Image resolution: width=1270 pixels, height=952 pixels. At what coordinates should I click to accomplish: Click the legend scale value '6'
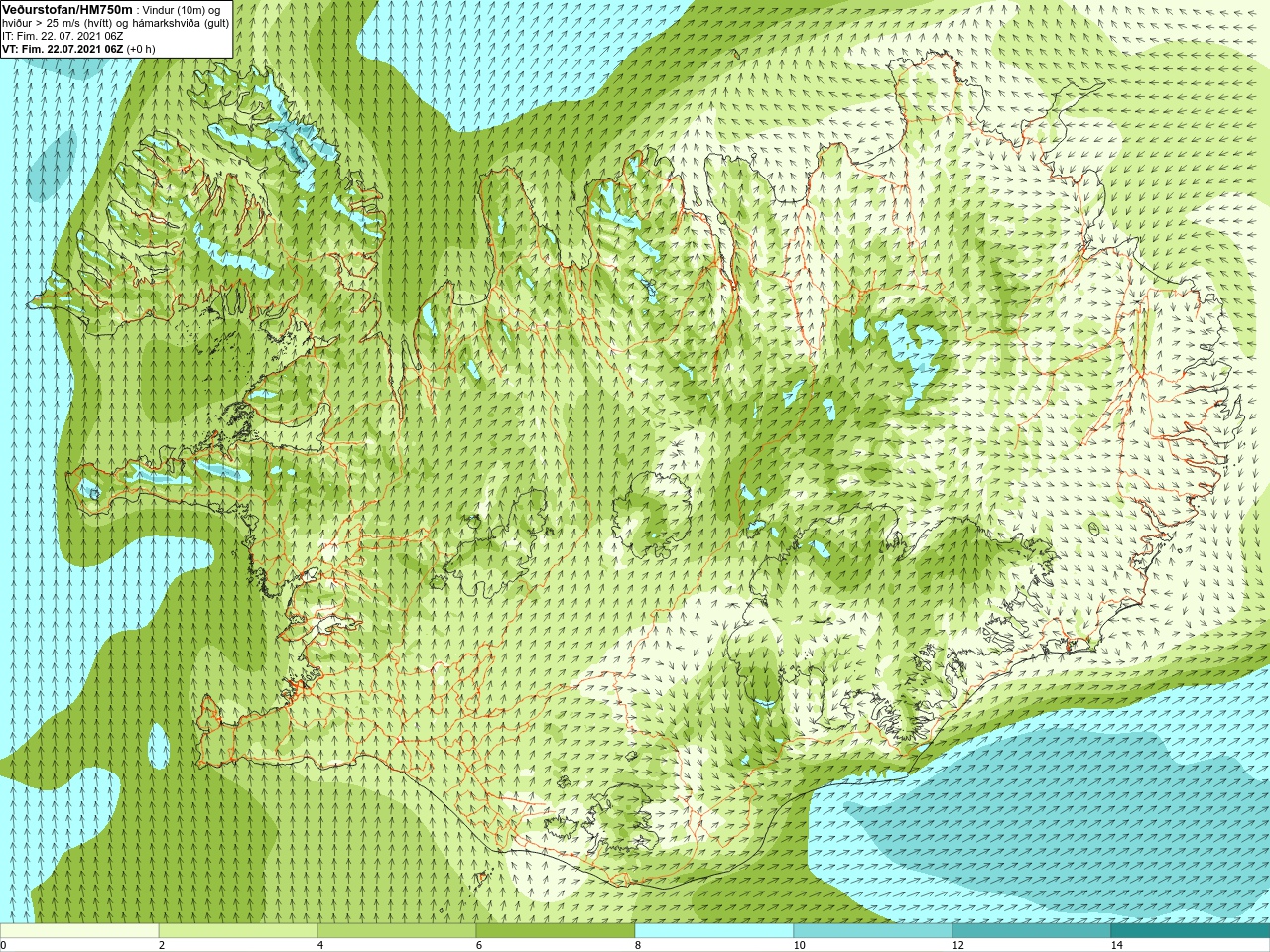pos(479,945)
